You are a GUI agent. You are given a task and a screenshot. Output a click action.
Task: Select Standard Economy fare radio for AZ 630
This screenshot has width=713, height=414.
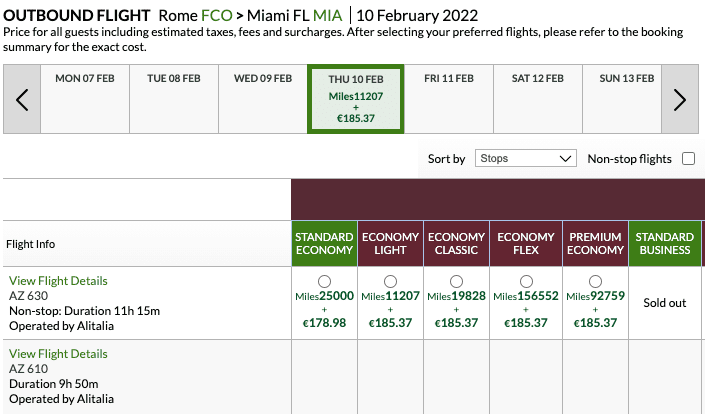324,281
